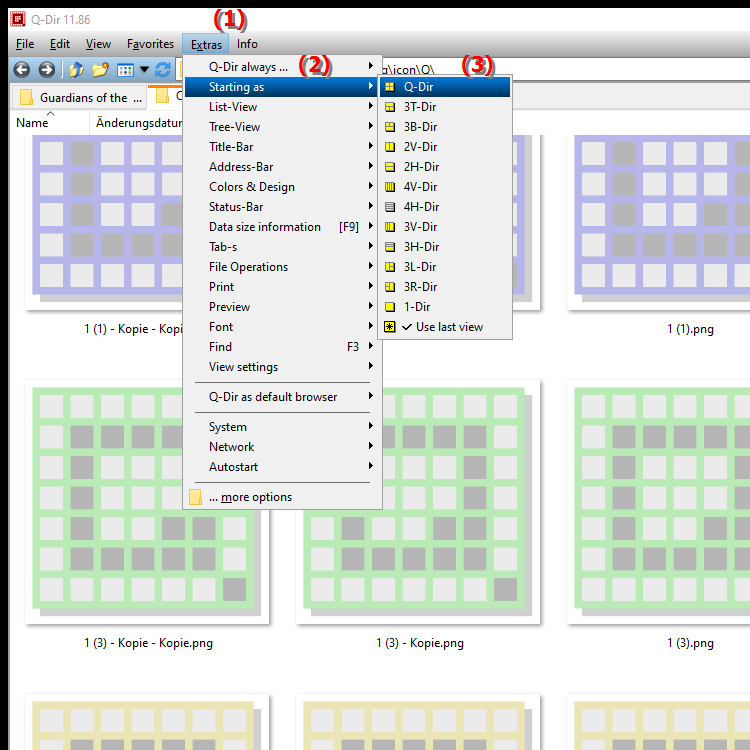
Task: Expand the List-View submenu
Action: pyautogui.click(x=282, y=107)
